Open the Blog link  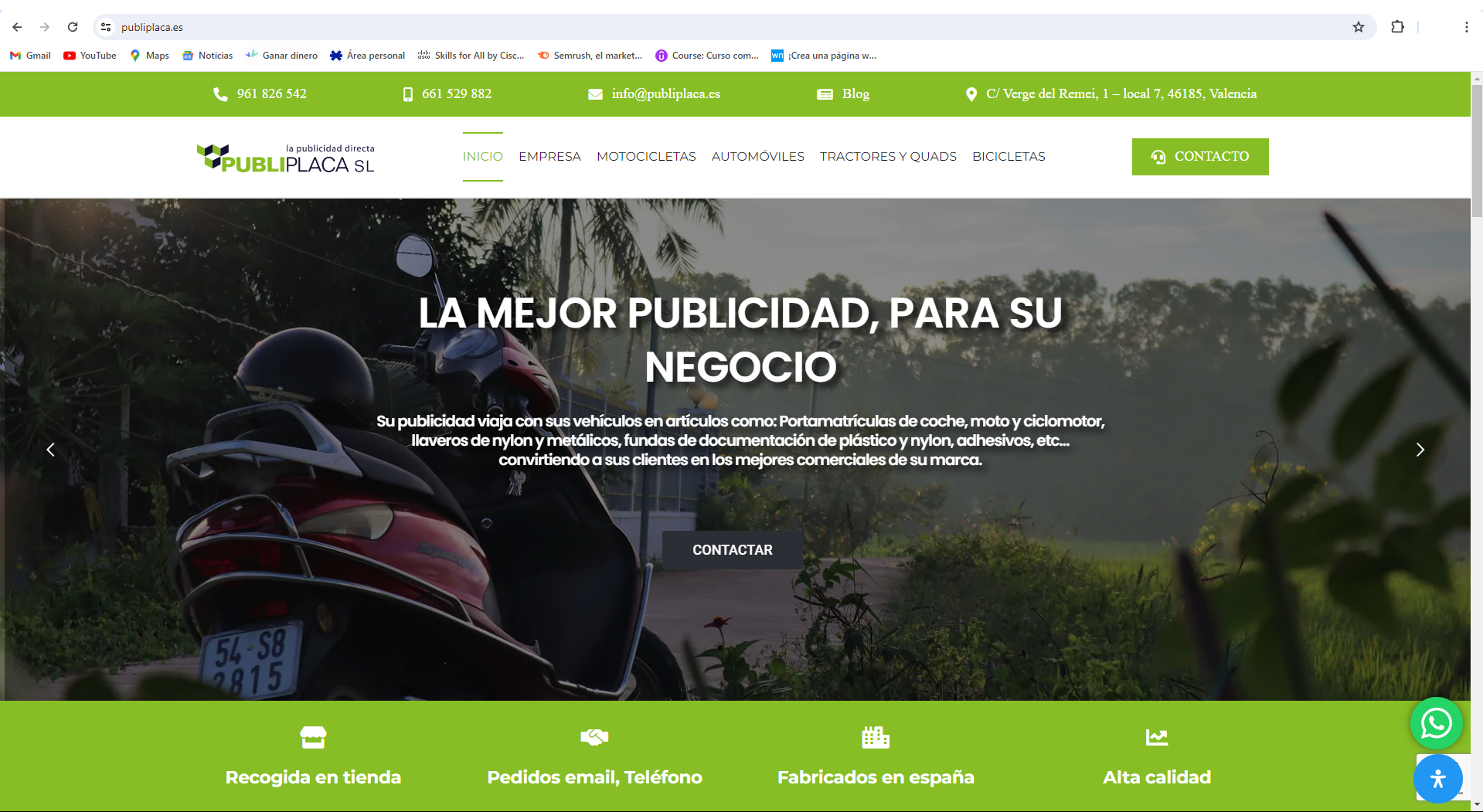click(x=855, y=93)
